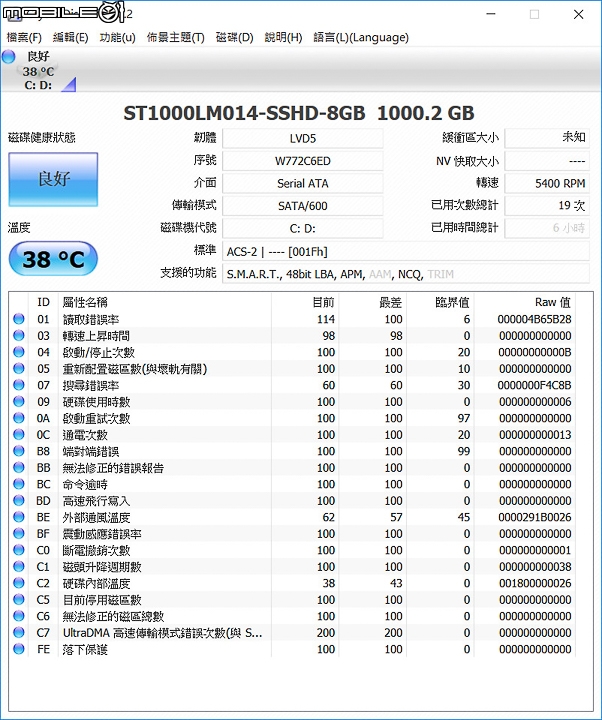Image resolution: width=602 pixels, height=720 pixels.
Task: Click the 臨界值 column header
Action: (452, 302)
